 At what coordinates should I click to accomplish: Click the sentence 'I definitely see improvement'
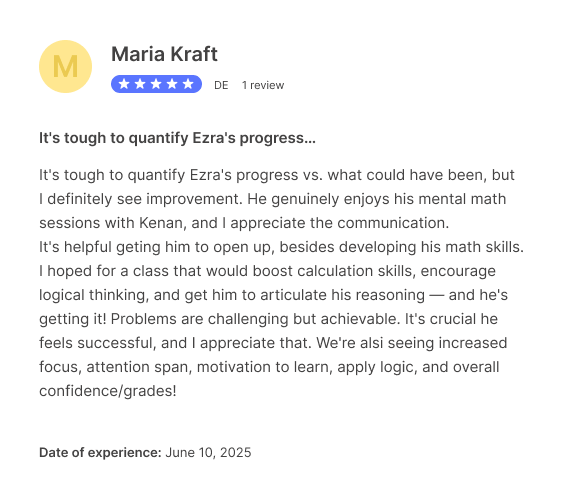[x=141, y=199]
